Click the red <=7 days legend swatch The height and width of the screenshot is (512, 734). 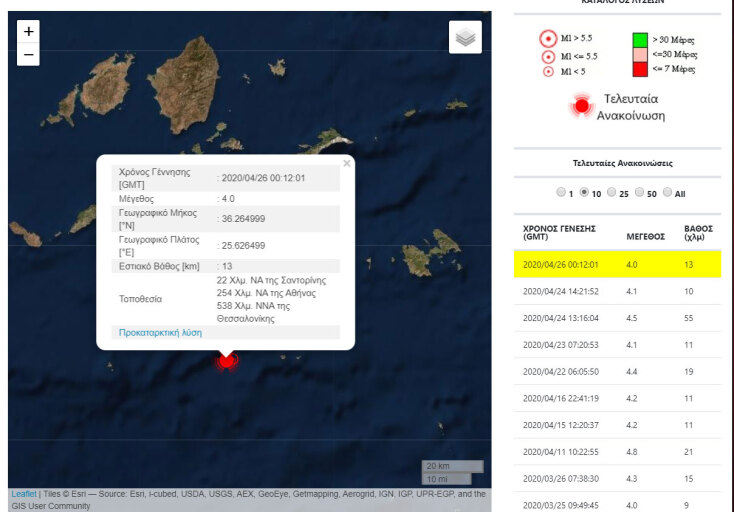[640, 68]
